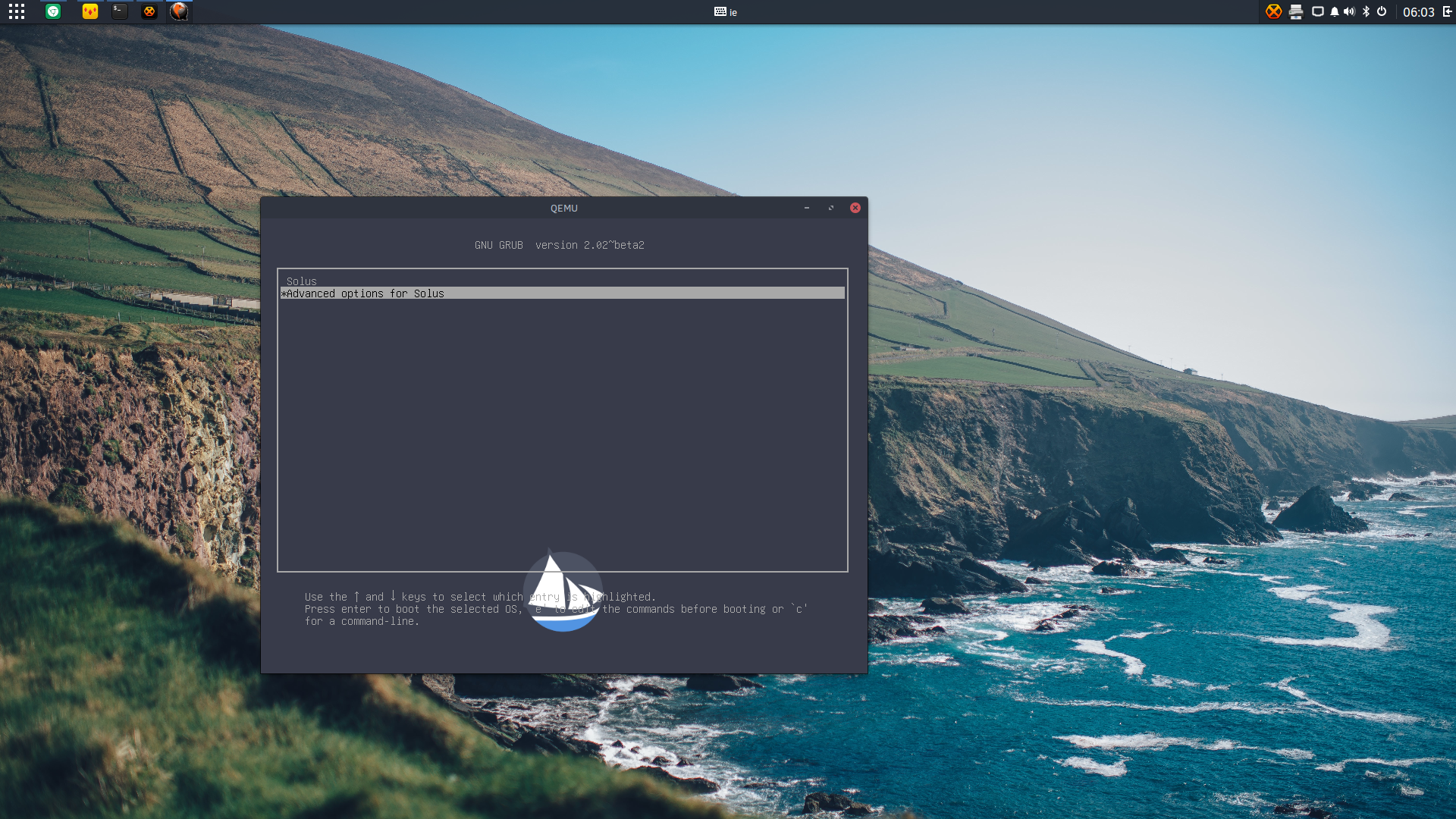This screenshot has width=1456, height=819.
Task: Open the orange hexagon app launcher in the panel
Action: 149,11
